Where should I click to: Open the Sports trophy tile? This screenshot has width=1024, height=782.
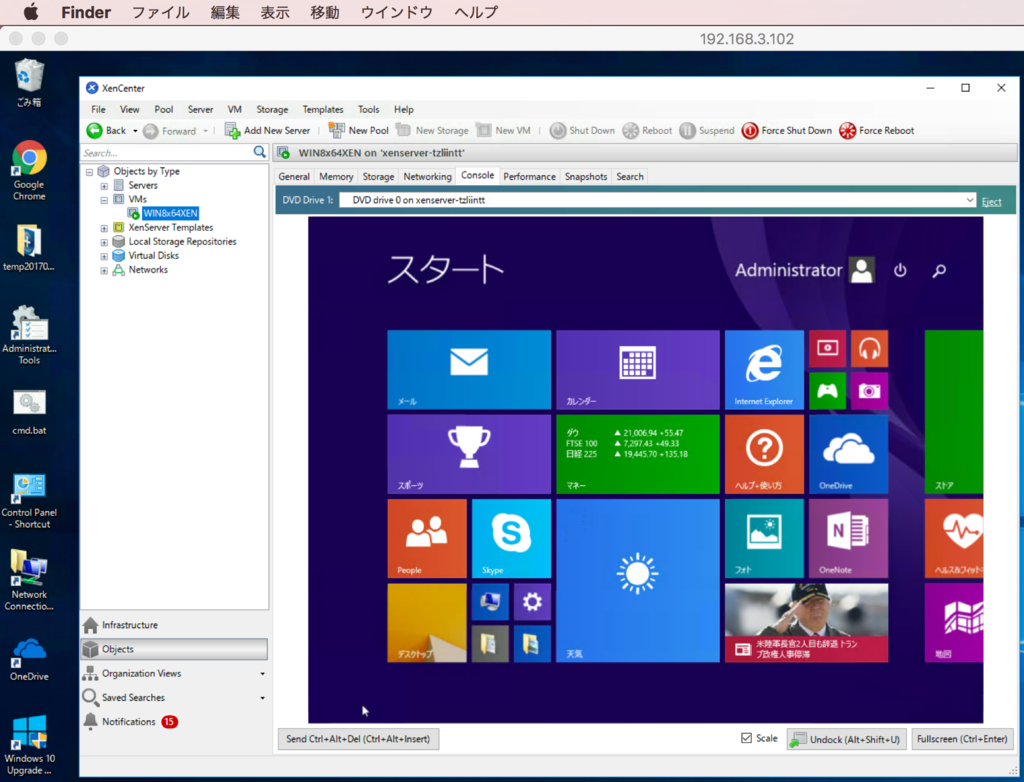469,454
